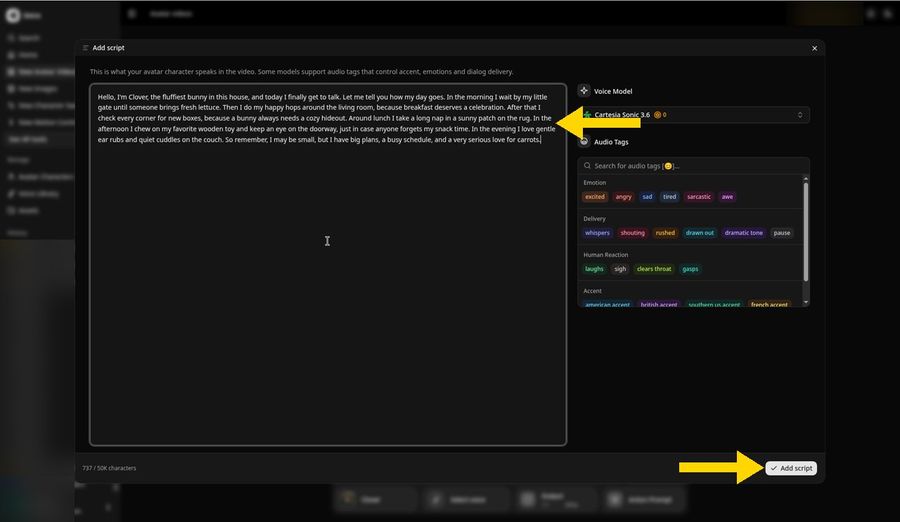This screenshot has height=522, width=900.
Task: Select the sigh human reaction tag
Action: pos(620,269)
